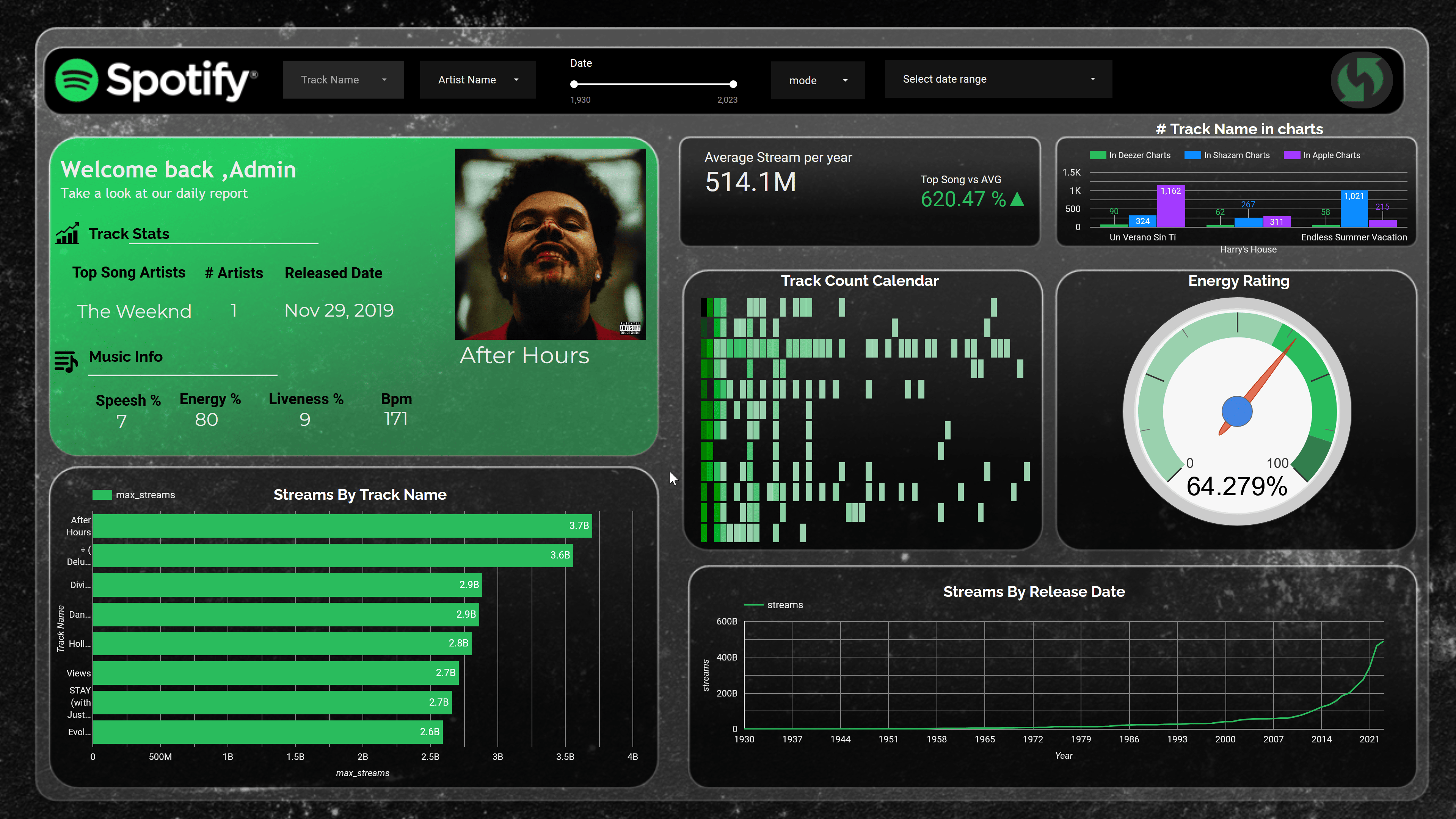Click the Energy Rating gauge needle hub
The width and height of the screenshot is (1456, 819).
(1237, 411)
